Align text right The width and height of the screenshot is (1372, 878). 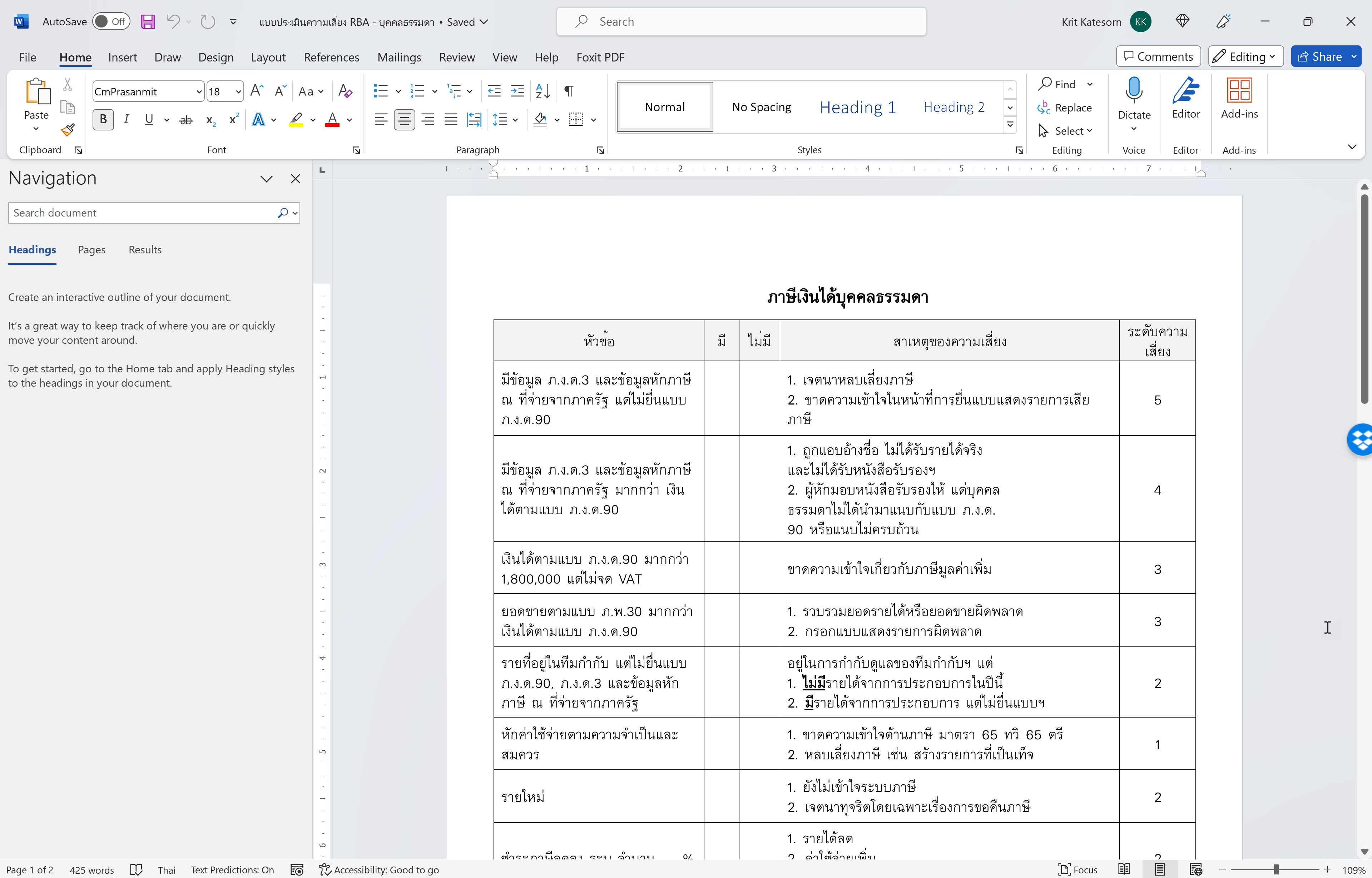pos(428,120)
